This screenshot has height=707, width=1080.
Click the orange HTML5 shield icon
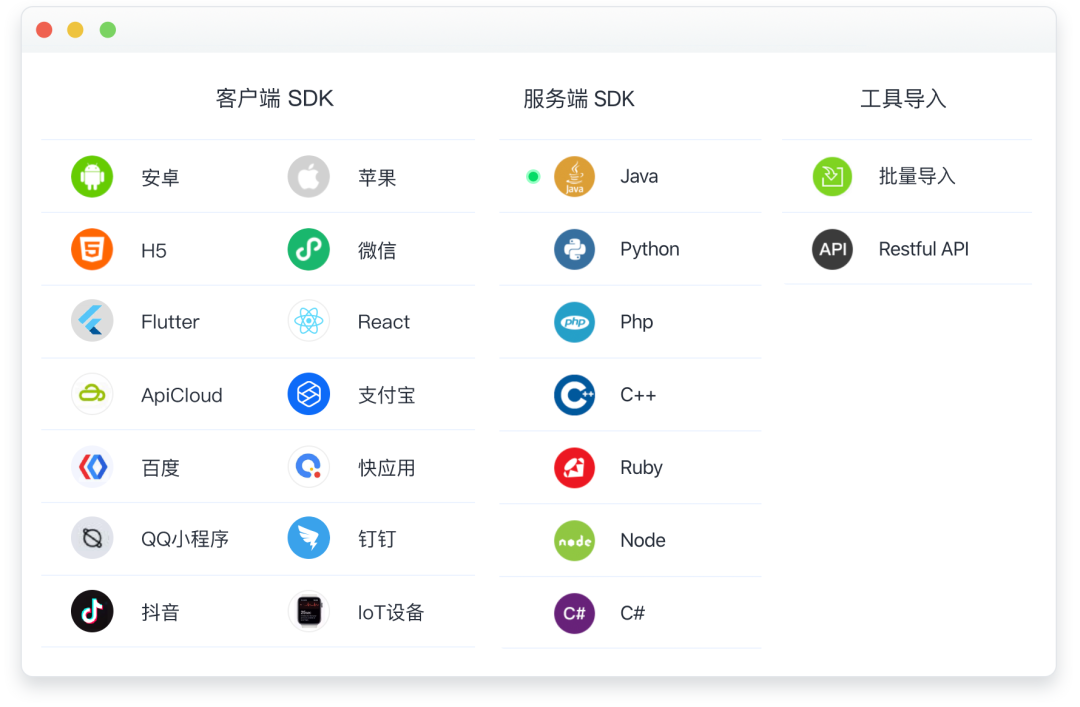tap(92, 250)
